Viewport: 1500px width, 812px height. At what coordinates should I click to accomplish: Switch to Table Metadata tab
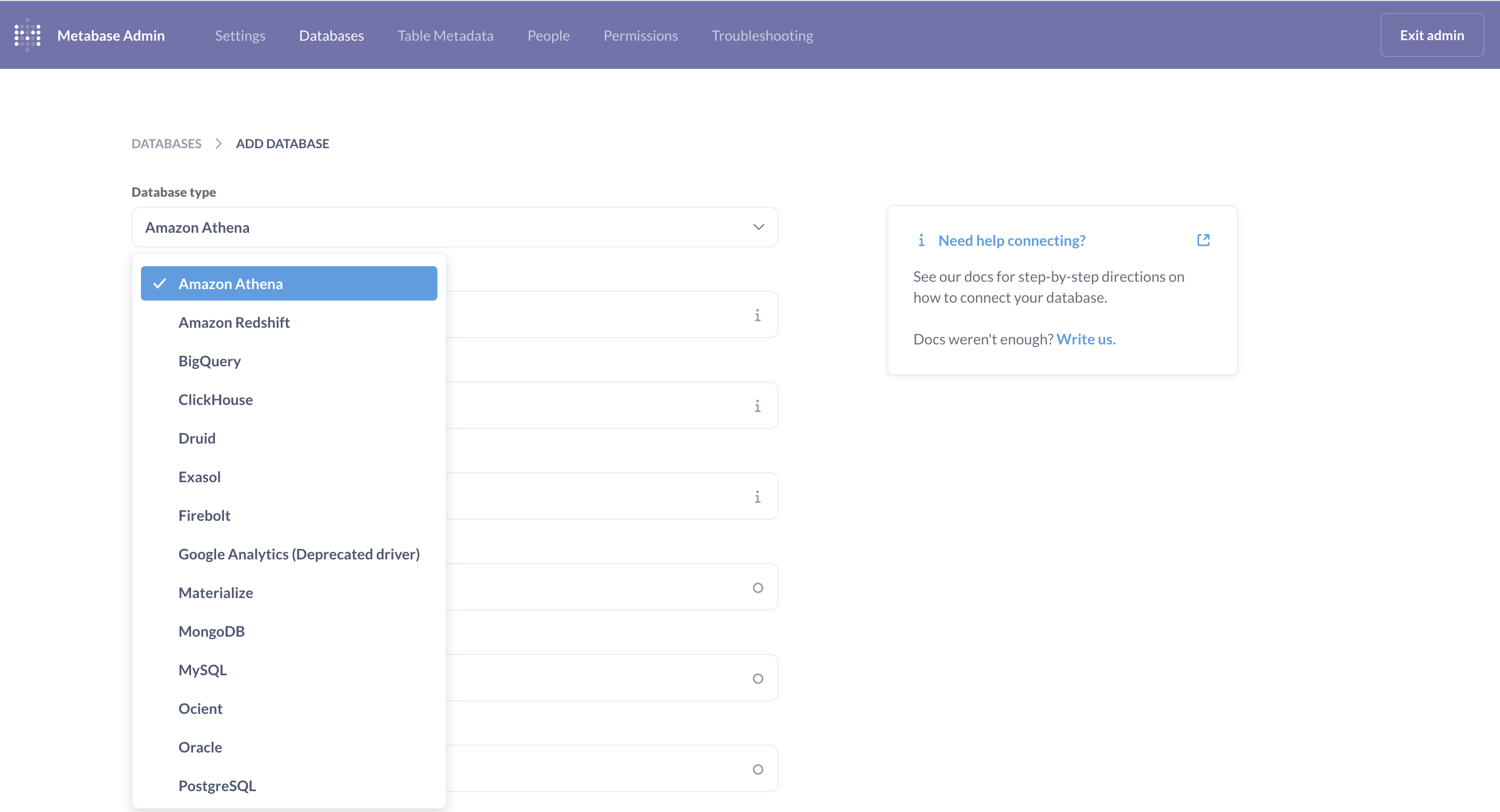[445, 35]
